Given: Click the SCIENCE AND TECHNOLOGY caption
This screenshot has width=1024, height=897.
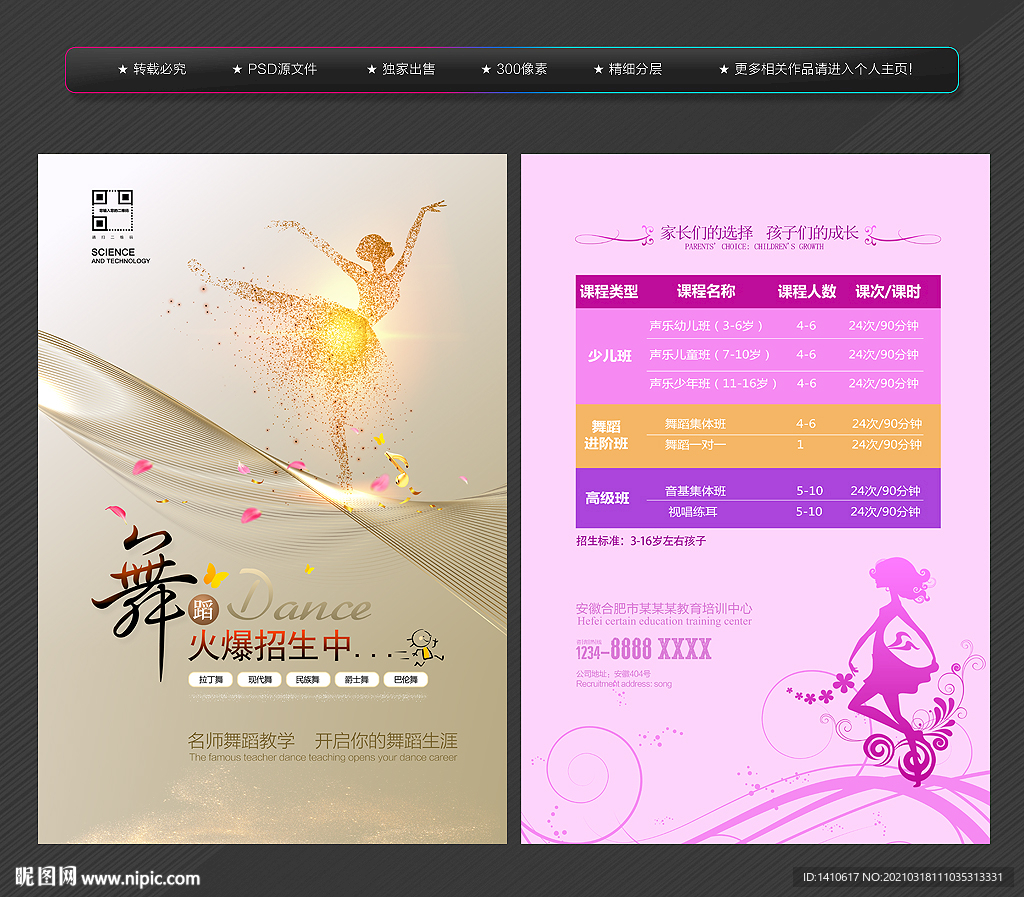Looking at the screenshot, I should click(x=121, y=255).
